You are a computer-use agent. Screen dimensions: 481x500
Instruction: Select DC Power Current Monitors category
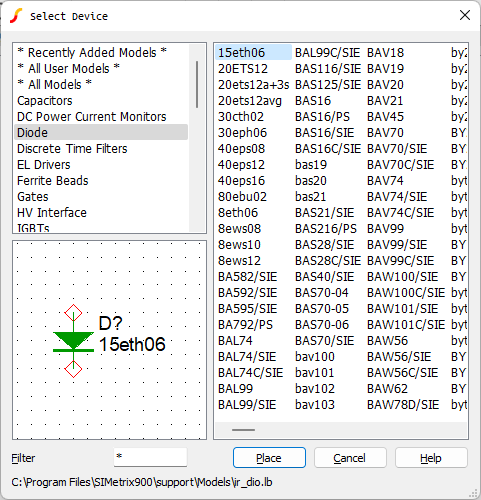click(x=92, y=117)
